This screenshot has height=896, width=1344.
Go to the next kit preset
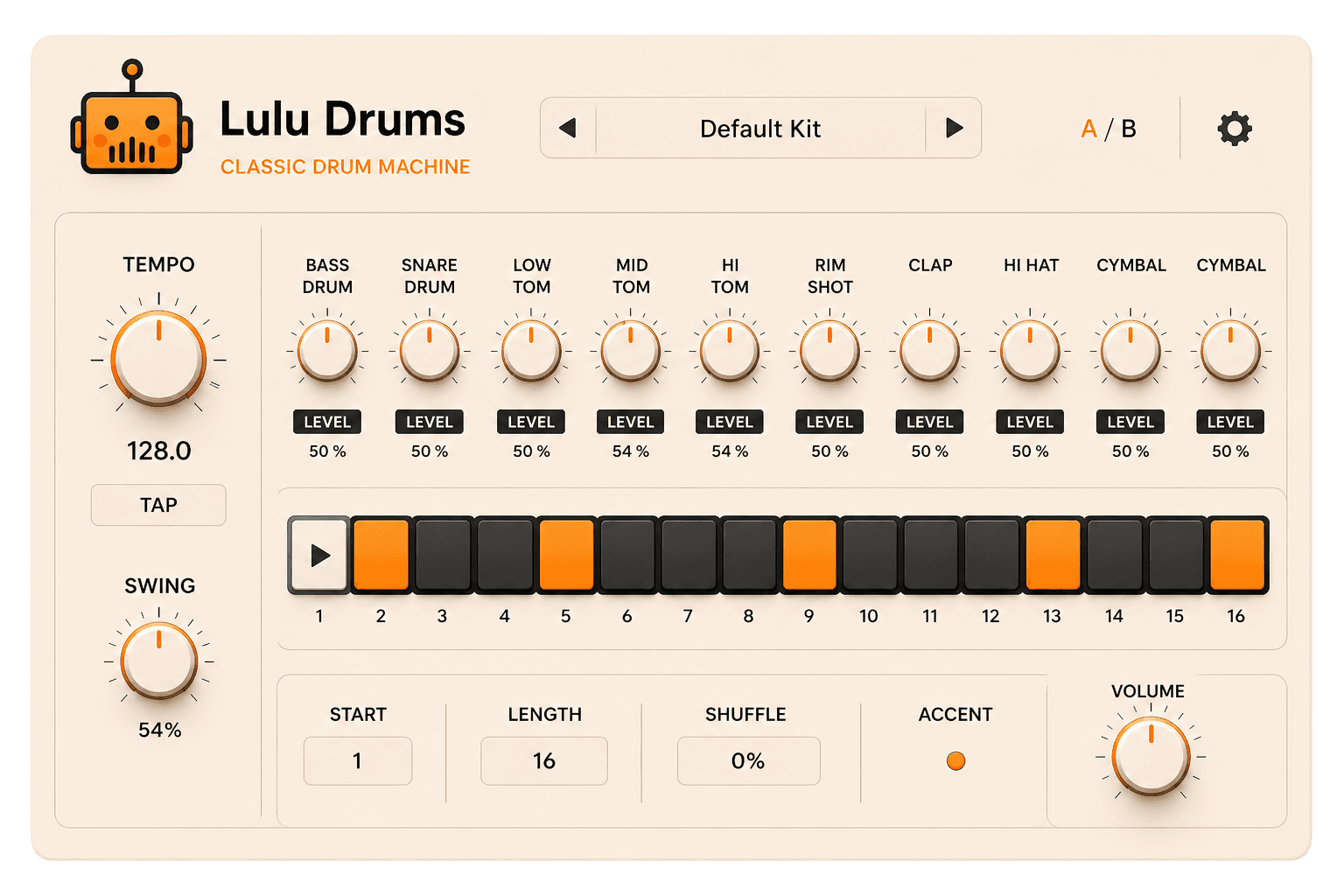[954, 129]
